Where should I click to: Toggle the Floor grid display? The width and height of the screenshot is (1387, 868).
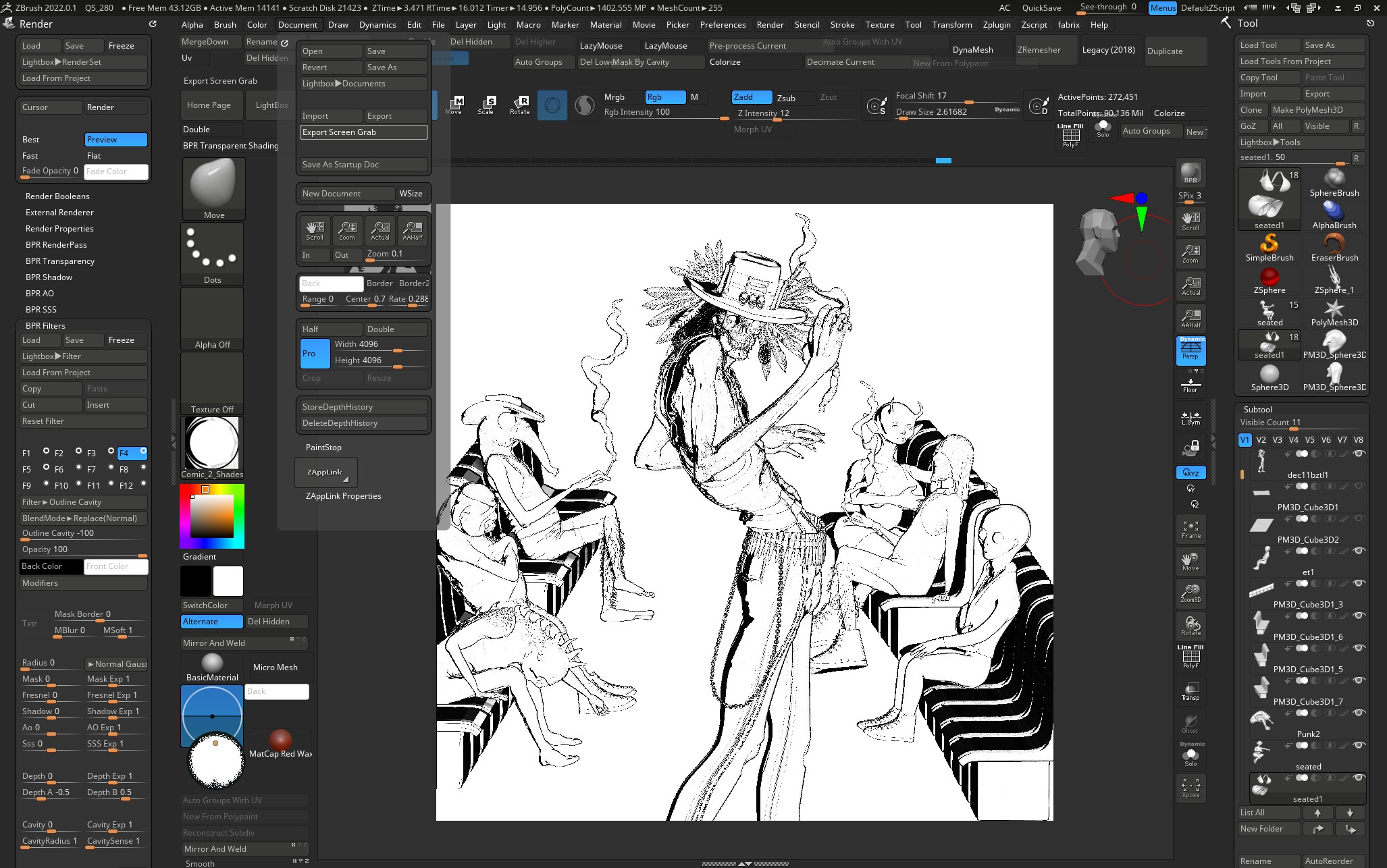[x=1190, y=385]
